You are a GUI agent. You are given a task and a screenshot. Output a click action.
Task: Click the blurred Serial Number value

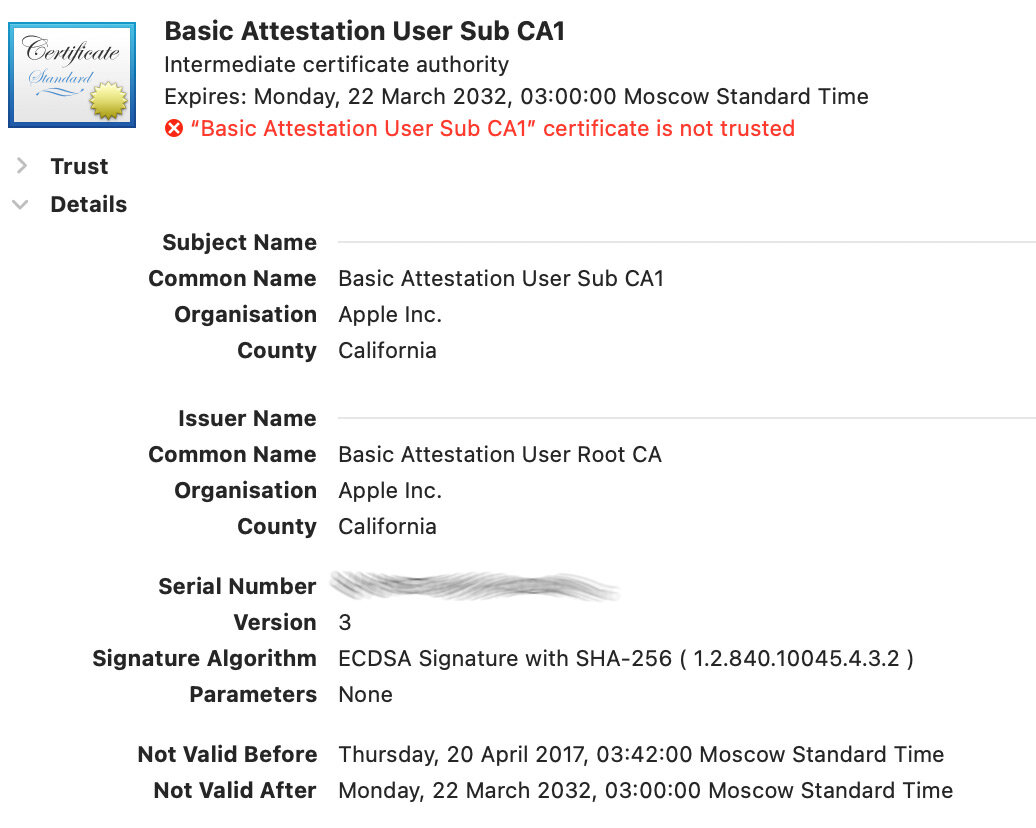pyautogui.click(x=475, y=586)
